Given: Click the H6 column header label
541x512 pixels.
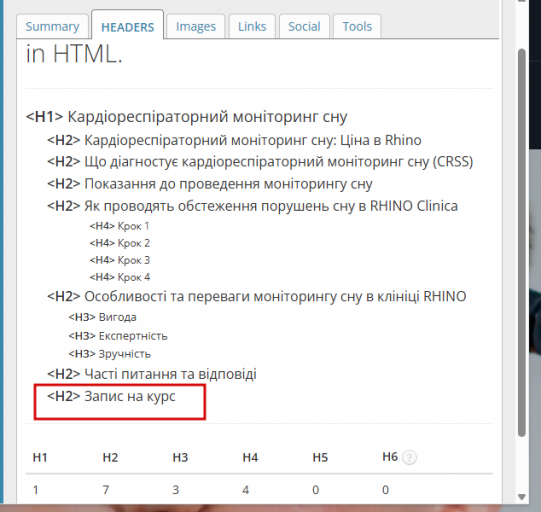Looking at the screenshot, I should pyautogui.click(x=390, y=457).
